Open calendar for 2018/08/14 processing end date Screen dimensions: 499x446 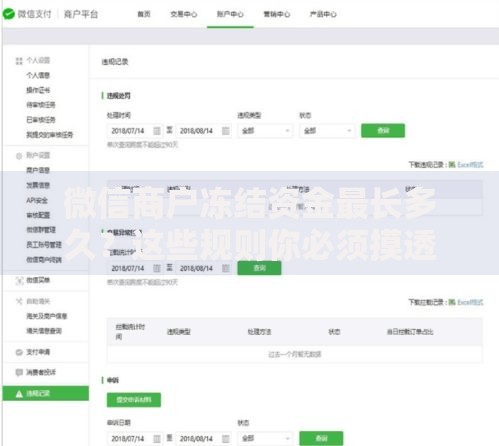tap(226, 131)
